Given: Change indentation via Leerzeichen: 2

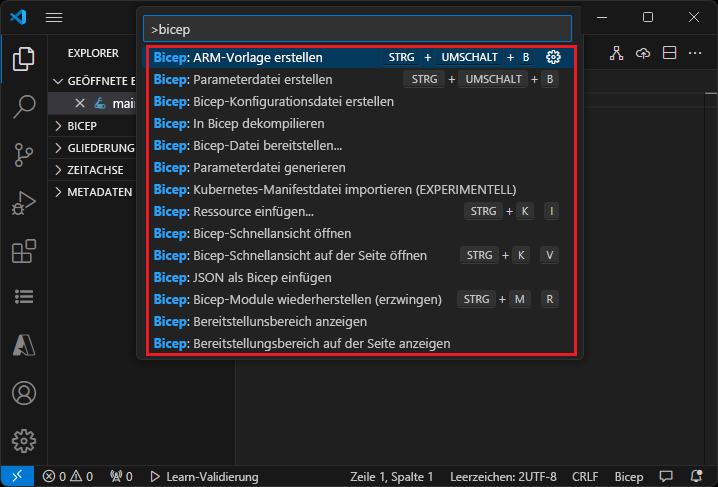Looking at the screenshot, I should coord(486,476).
